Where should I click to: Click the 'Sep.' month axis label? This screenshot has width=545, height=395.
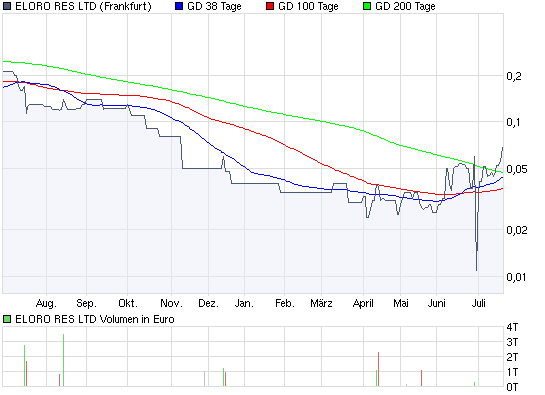[x=86, y=304]
